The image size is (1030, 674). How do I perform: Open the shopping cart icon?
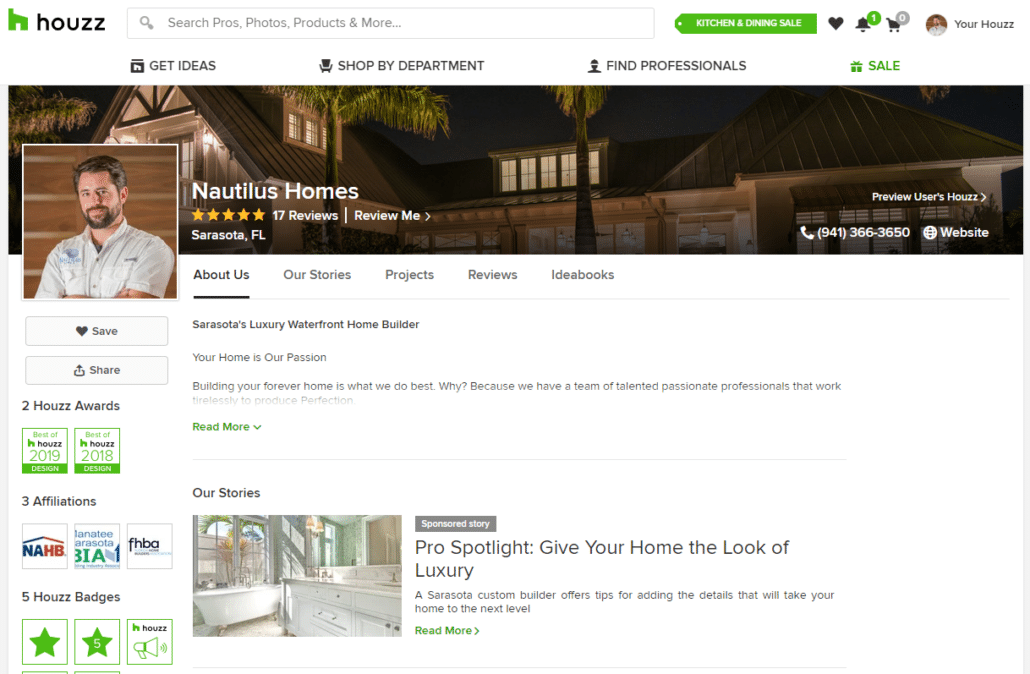click(x=893, y=25)
